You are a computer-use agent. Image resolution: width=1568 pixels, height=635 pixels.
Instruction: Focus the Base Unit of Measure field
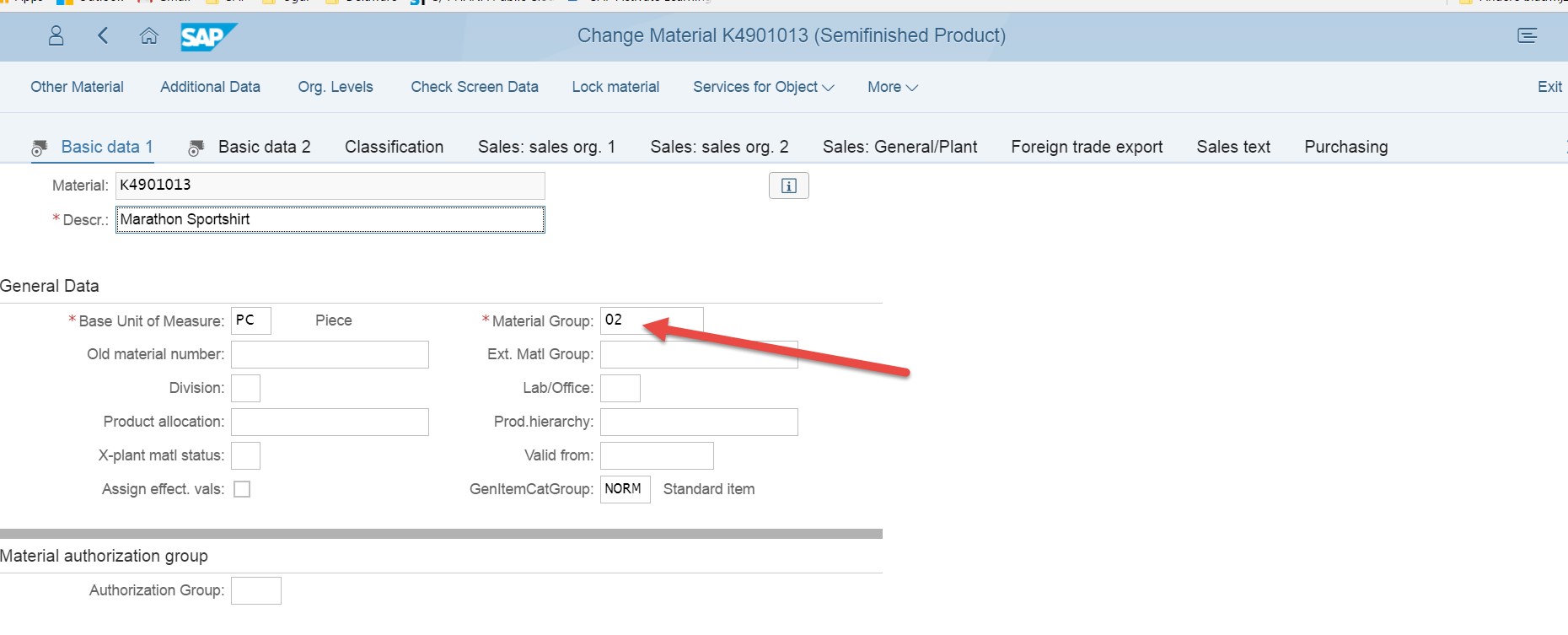251,320
